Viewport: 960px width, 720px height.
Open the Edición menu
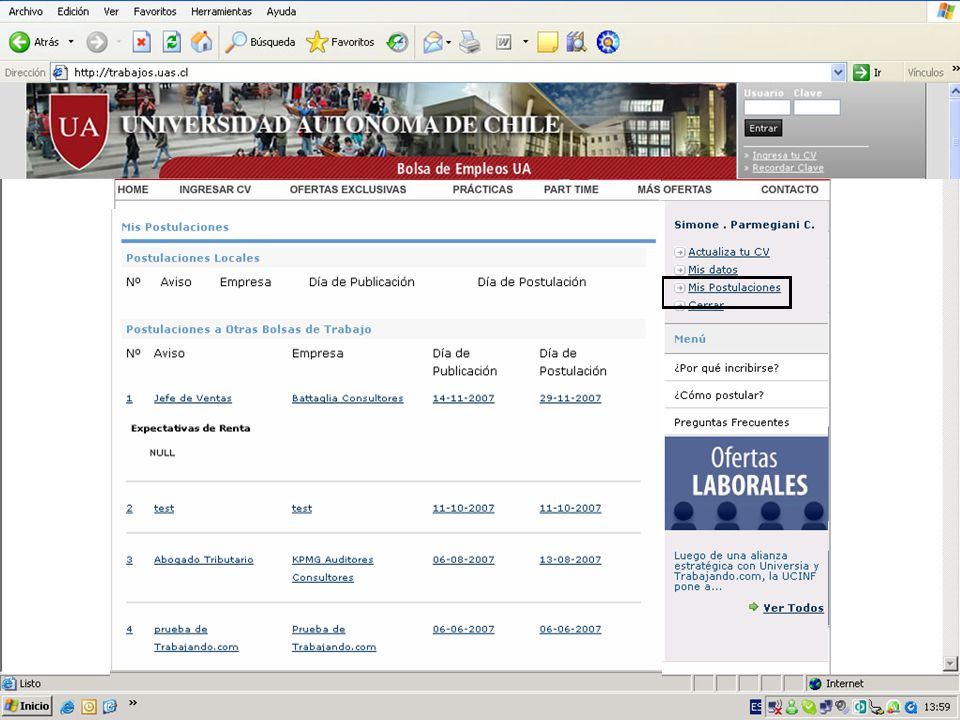pos(73,11)
